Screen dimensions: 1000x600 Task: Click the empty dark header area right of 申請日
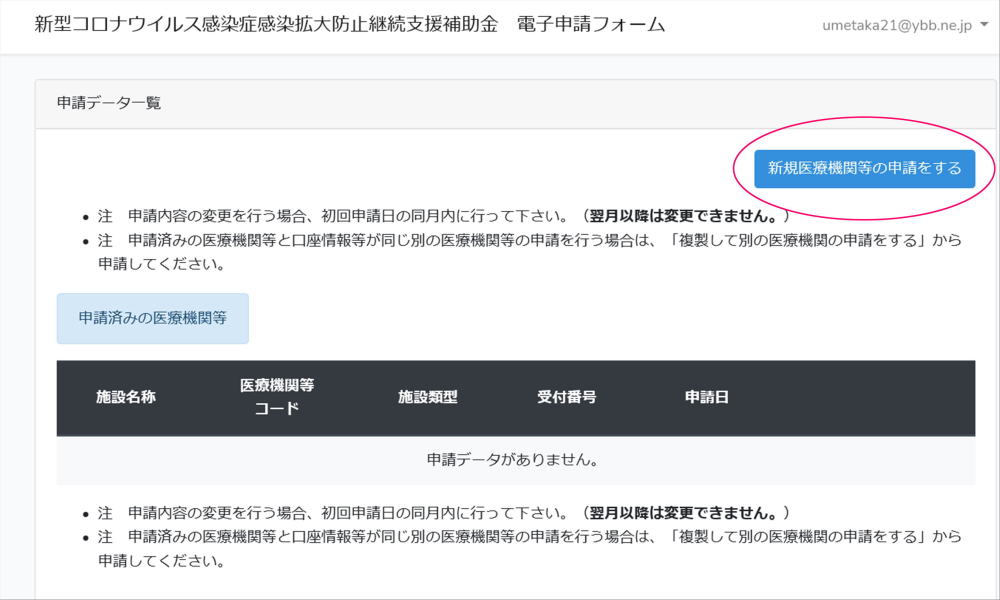coord(860,397)
